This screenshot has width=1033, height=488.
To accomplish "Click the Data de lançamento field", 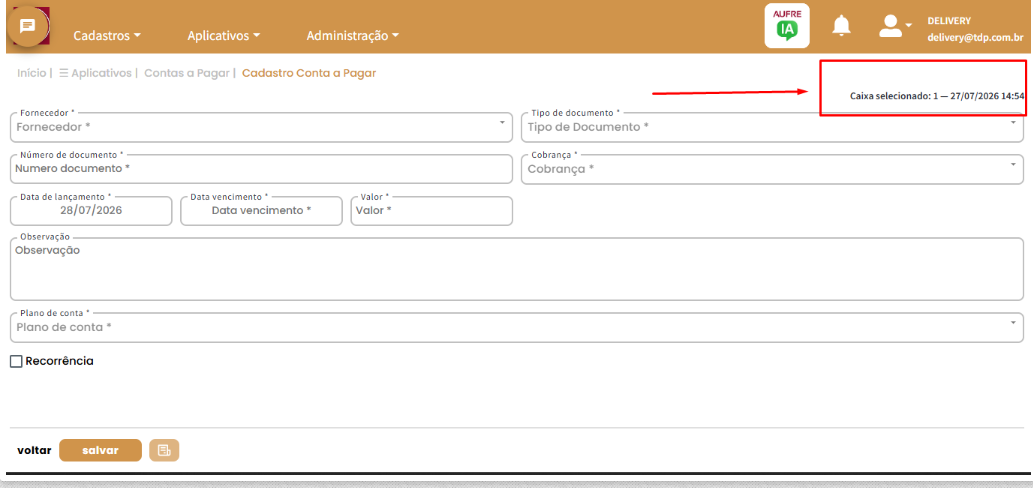I will 91,211.
